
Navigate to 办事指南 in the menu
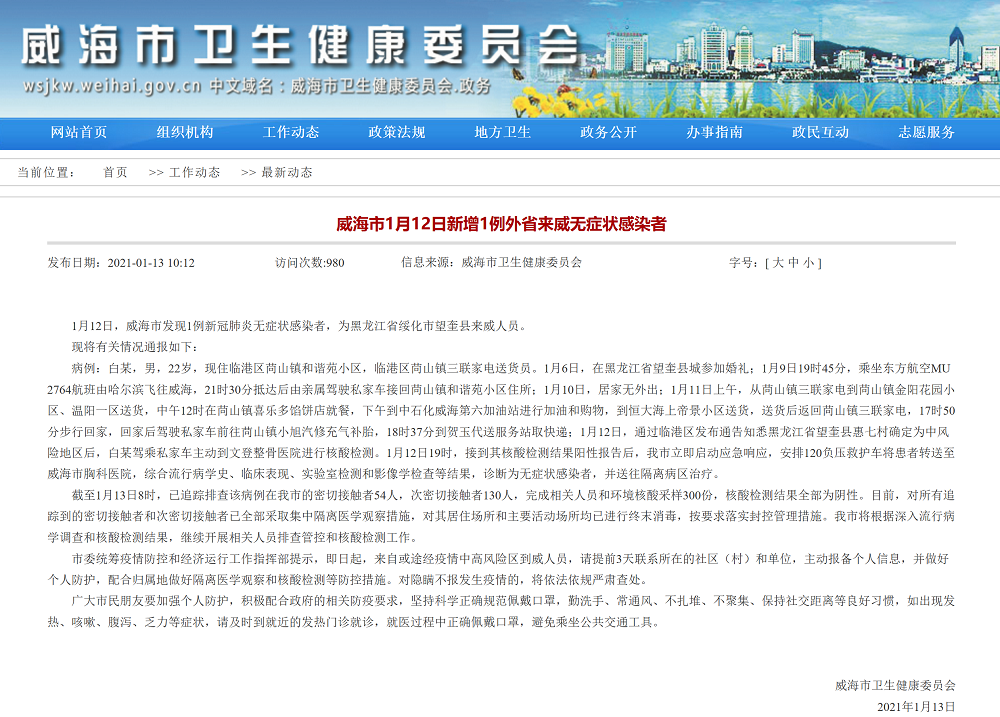(x=715, y=132)
